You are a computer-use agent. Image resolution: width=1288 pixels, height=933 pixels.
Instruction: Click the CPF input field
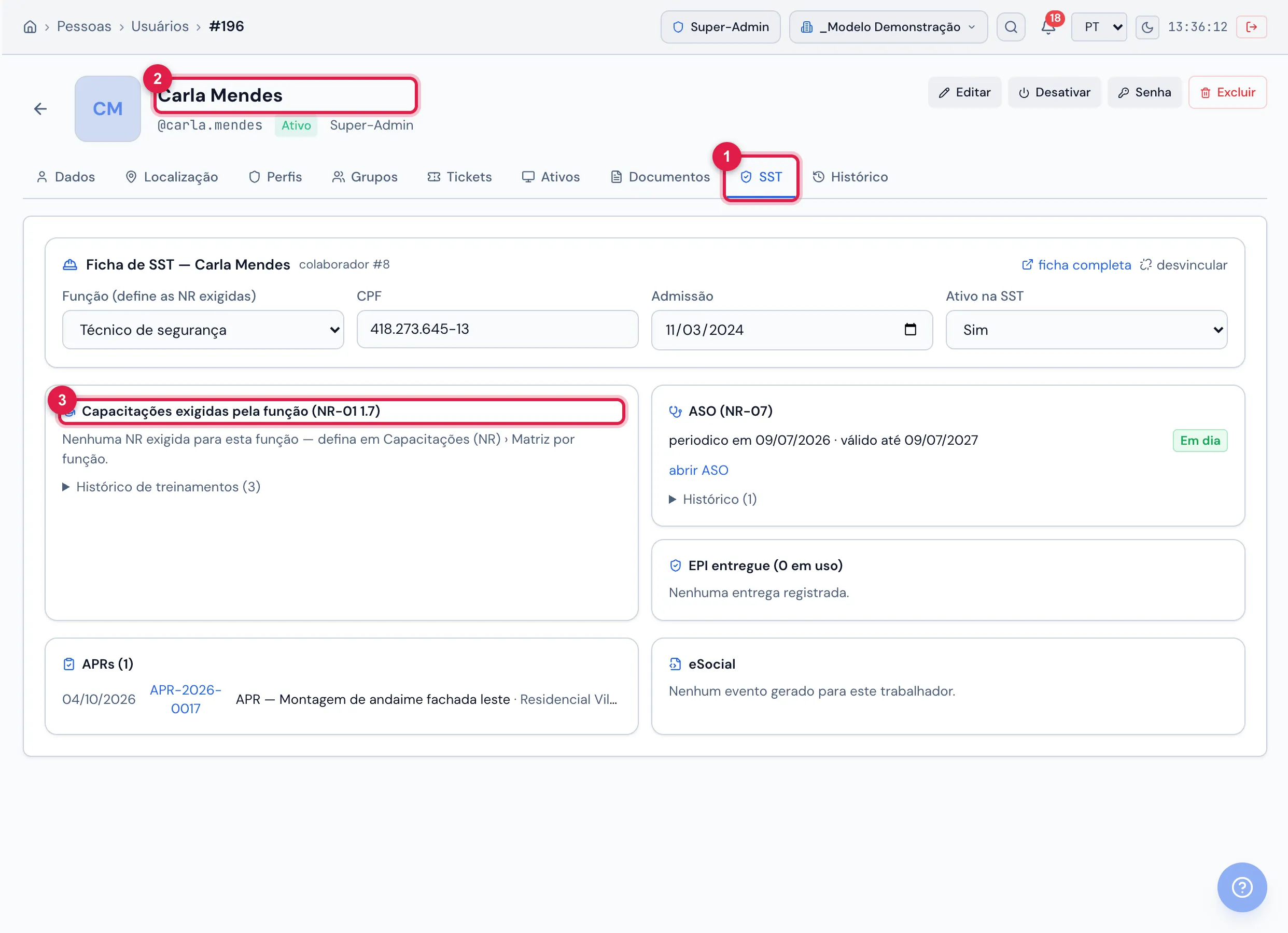(497, 329)
